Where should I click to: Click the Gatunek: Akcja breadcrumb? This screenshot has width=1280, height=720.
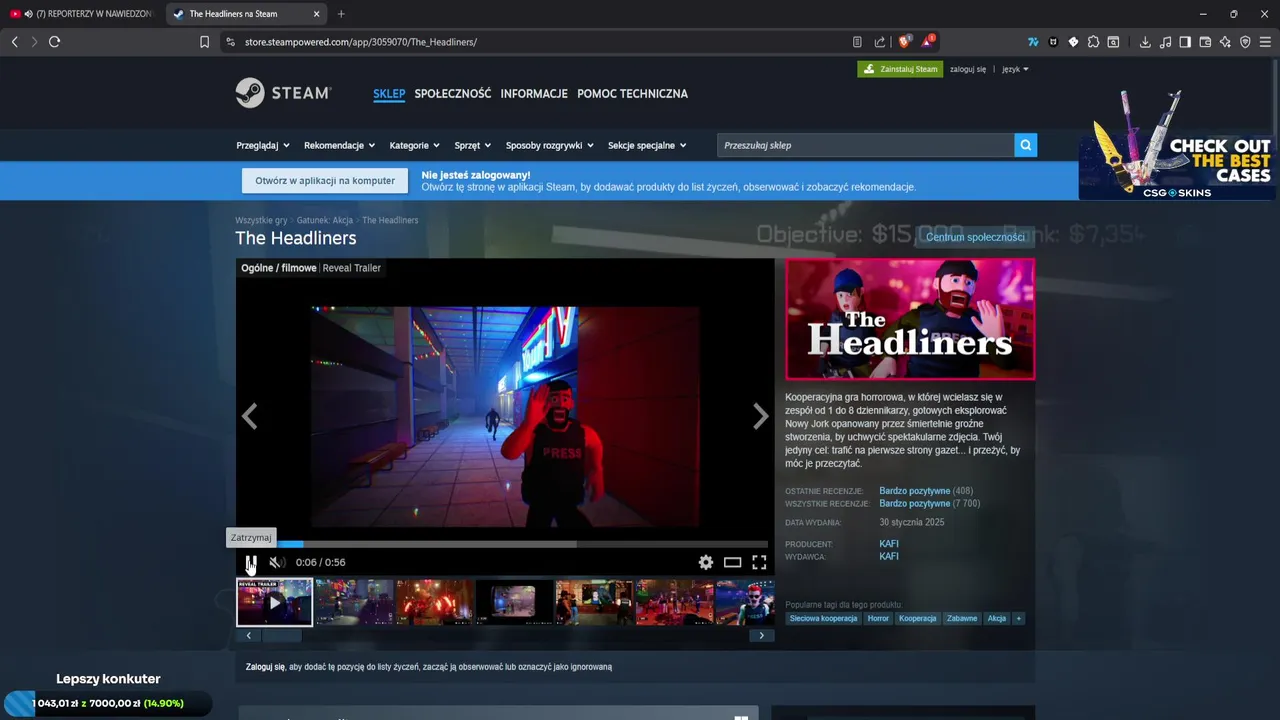pyautogui.click(x=325, y=220)
